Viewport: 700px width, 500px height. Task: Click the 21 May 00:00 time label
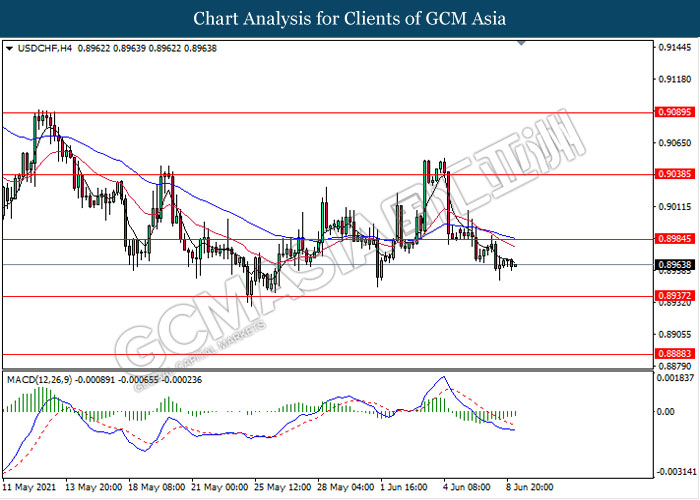[x=220, y=487]
